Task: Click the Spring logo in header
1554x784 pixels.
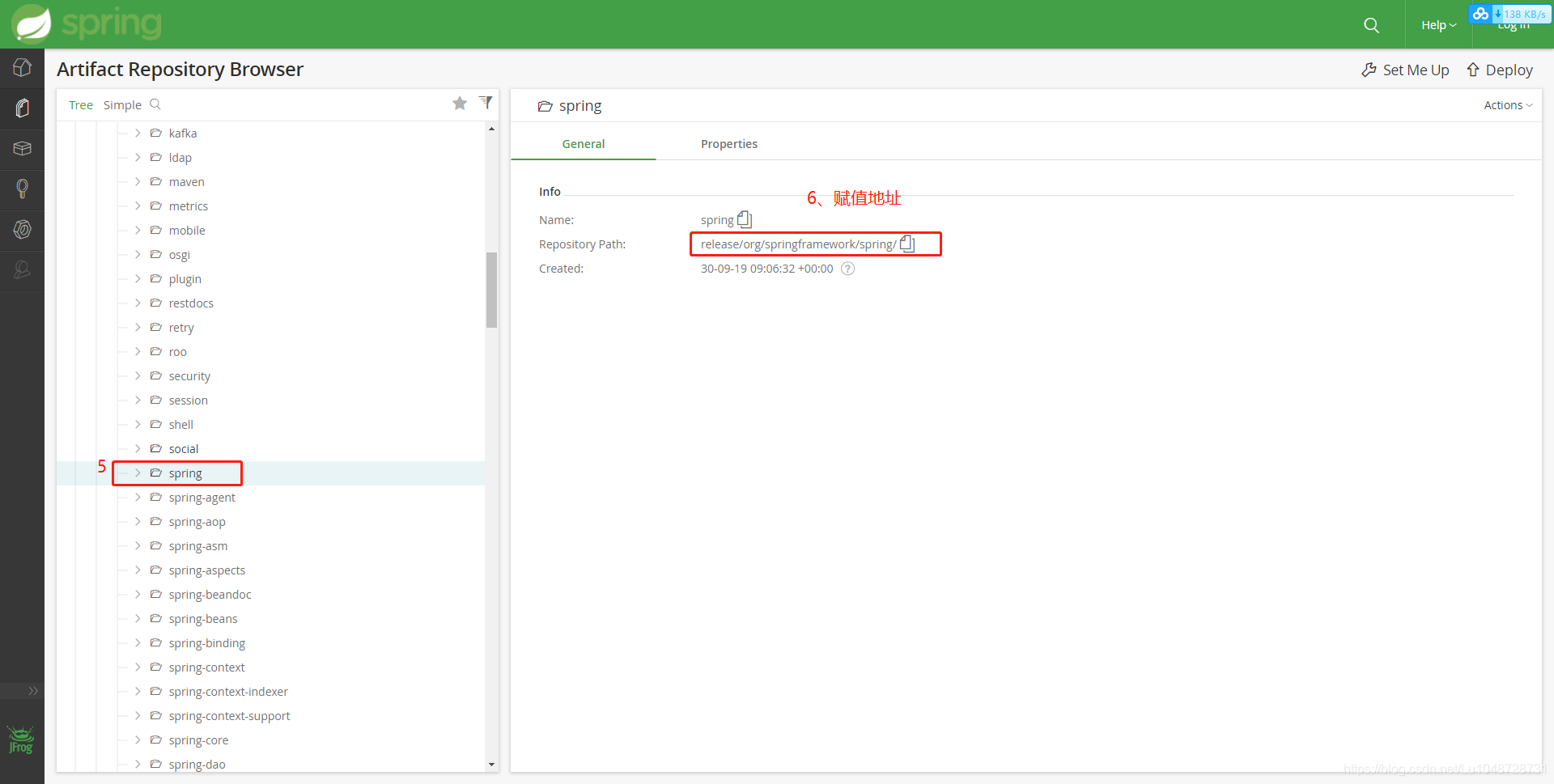Action: click(87, 23)
